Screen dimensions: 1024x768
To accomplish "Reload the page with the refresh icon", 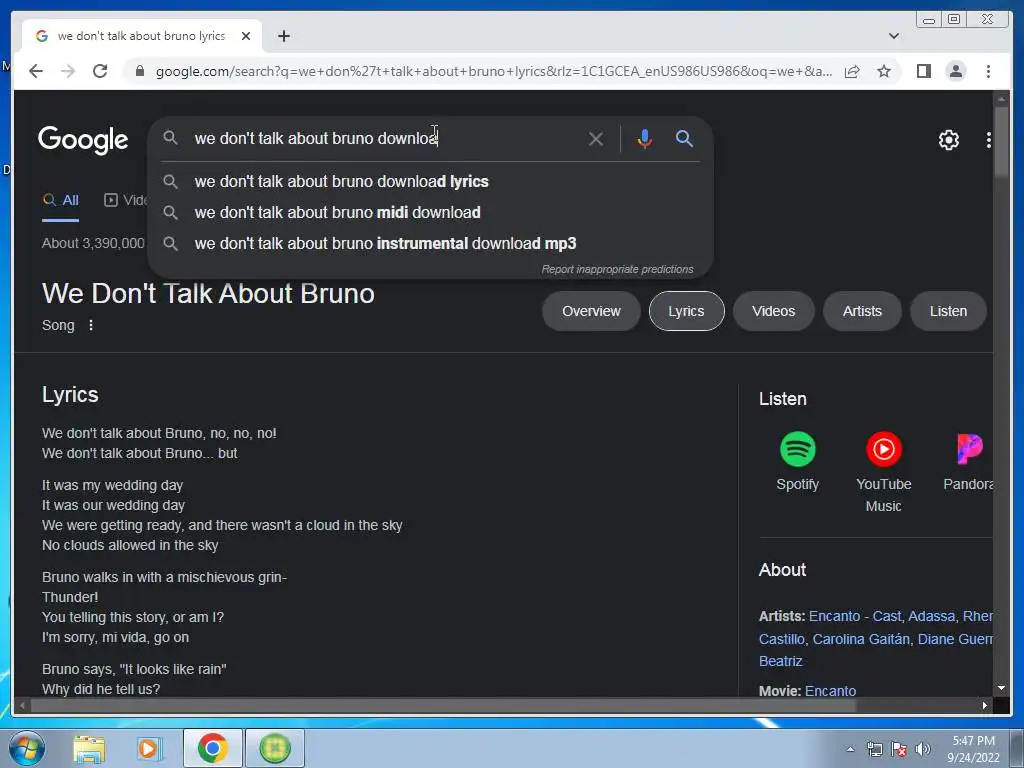I will pos(100,71).
